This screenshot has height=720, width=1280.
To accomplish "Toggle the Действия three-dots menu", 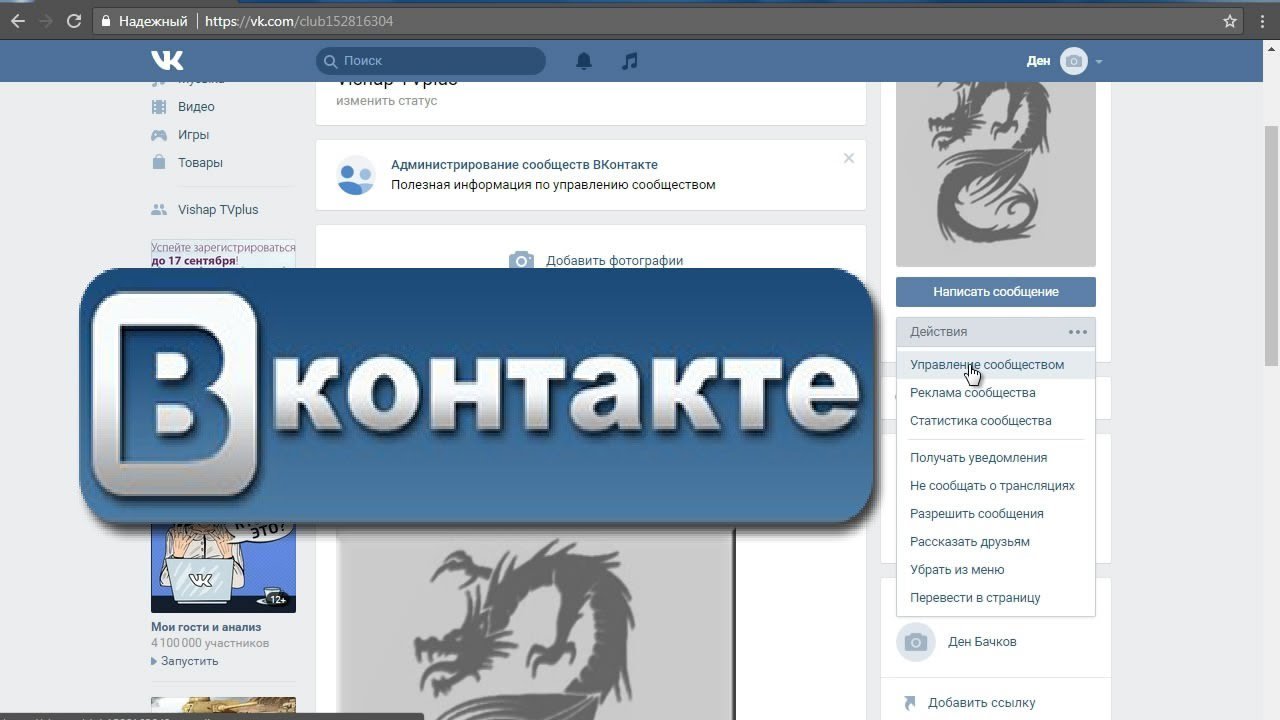I will (x=1077, y=332).
